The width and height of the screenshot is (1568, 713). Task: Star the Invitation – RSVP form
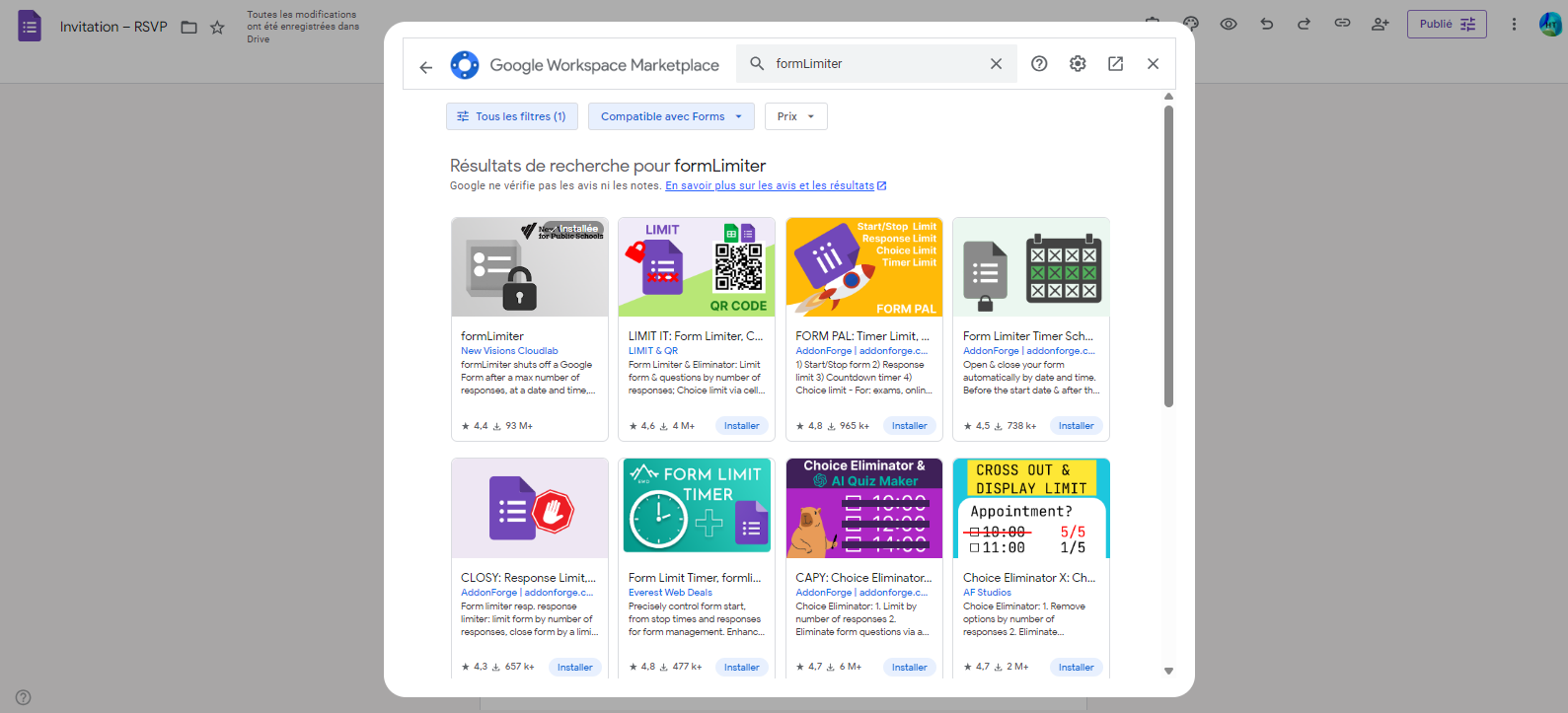(217, 27)
